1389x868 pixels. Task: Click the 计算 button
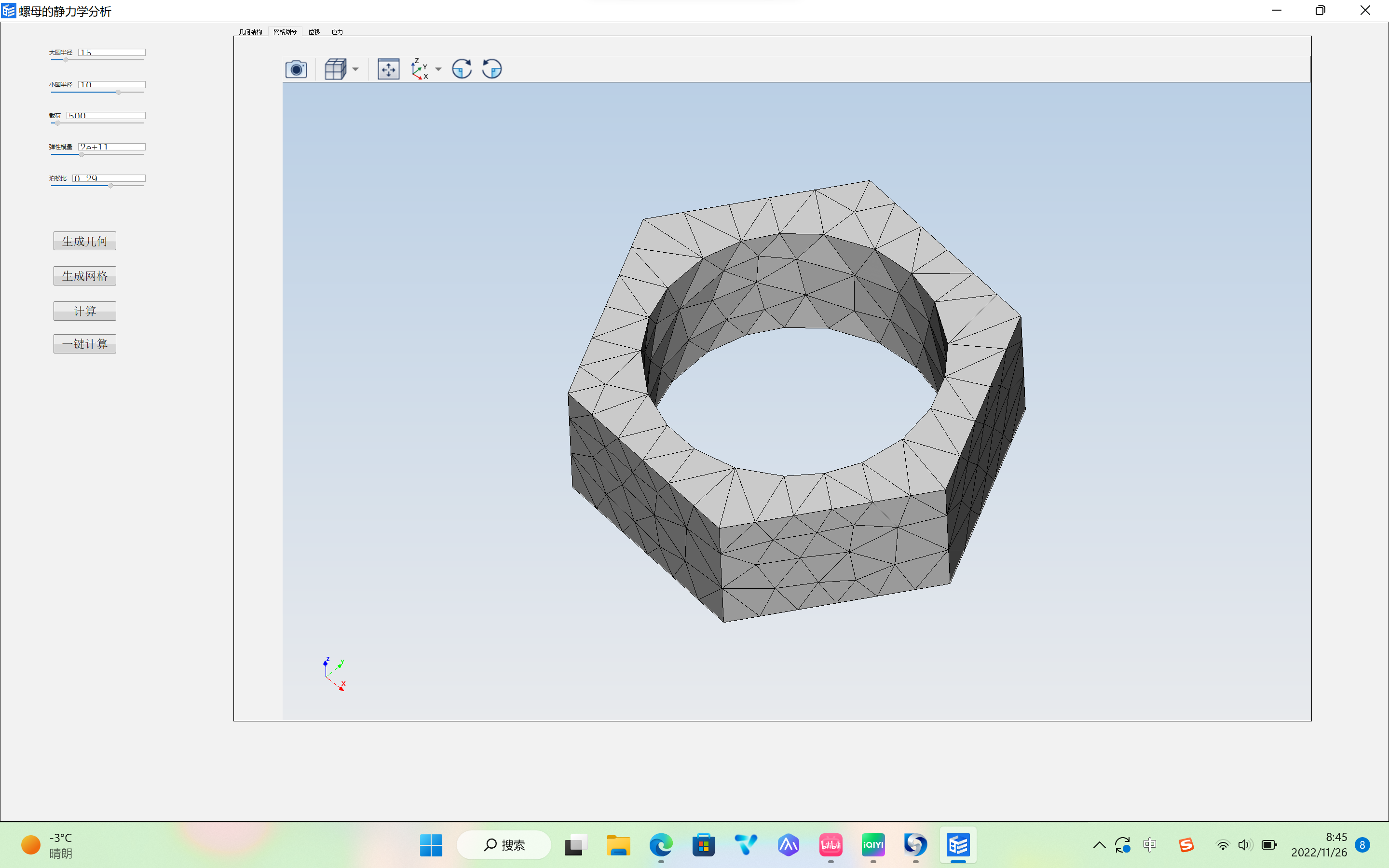click(85, 310)
